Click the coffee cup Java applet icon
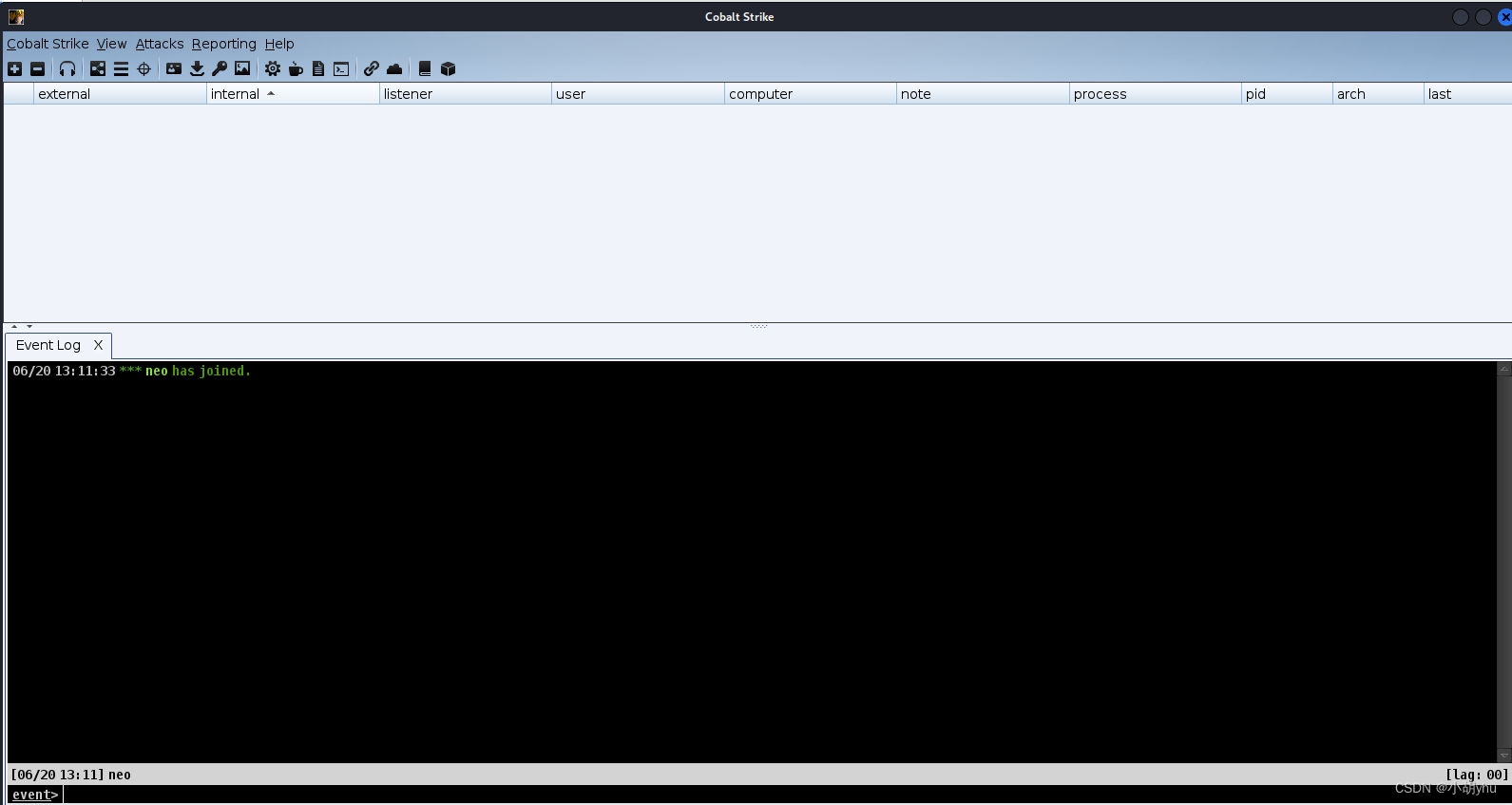 click(296, 68)
